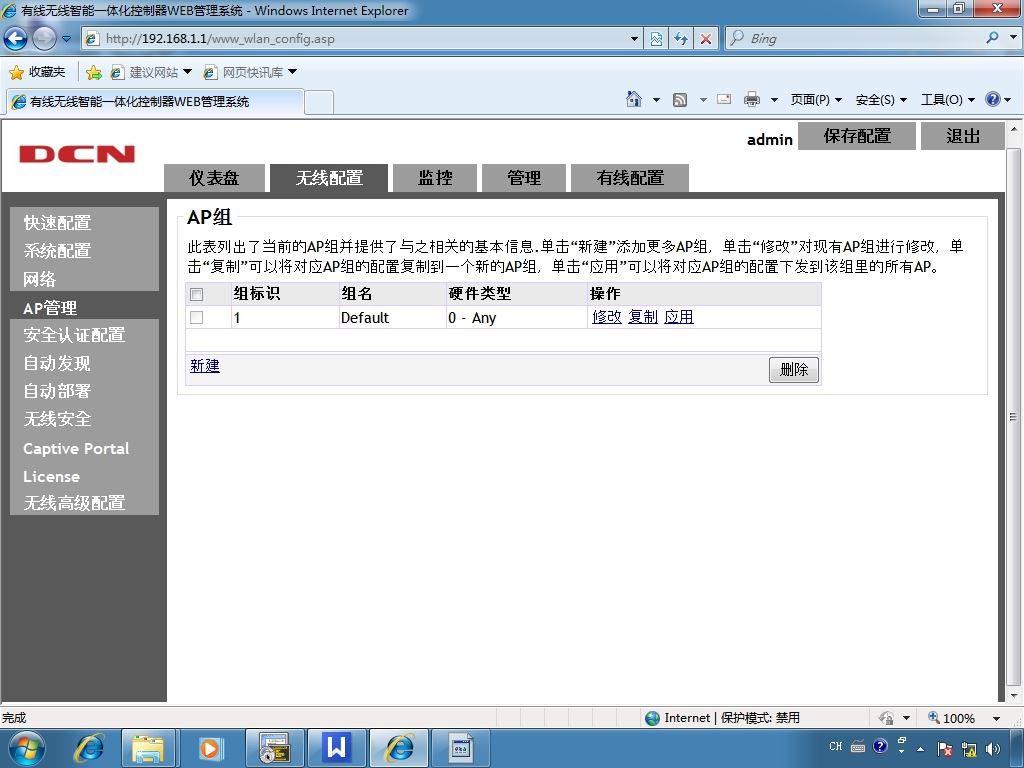
Task: Open the Windows Start orb
Action: click(26, 748)
